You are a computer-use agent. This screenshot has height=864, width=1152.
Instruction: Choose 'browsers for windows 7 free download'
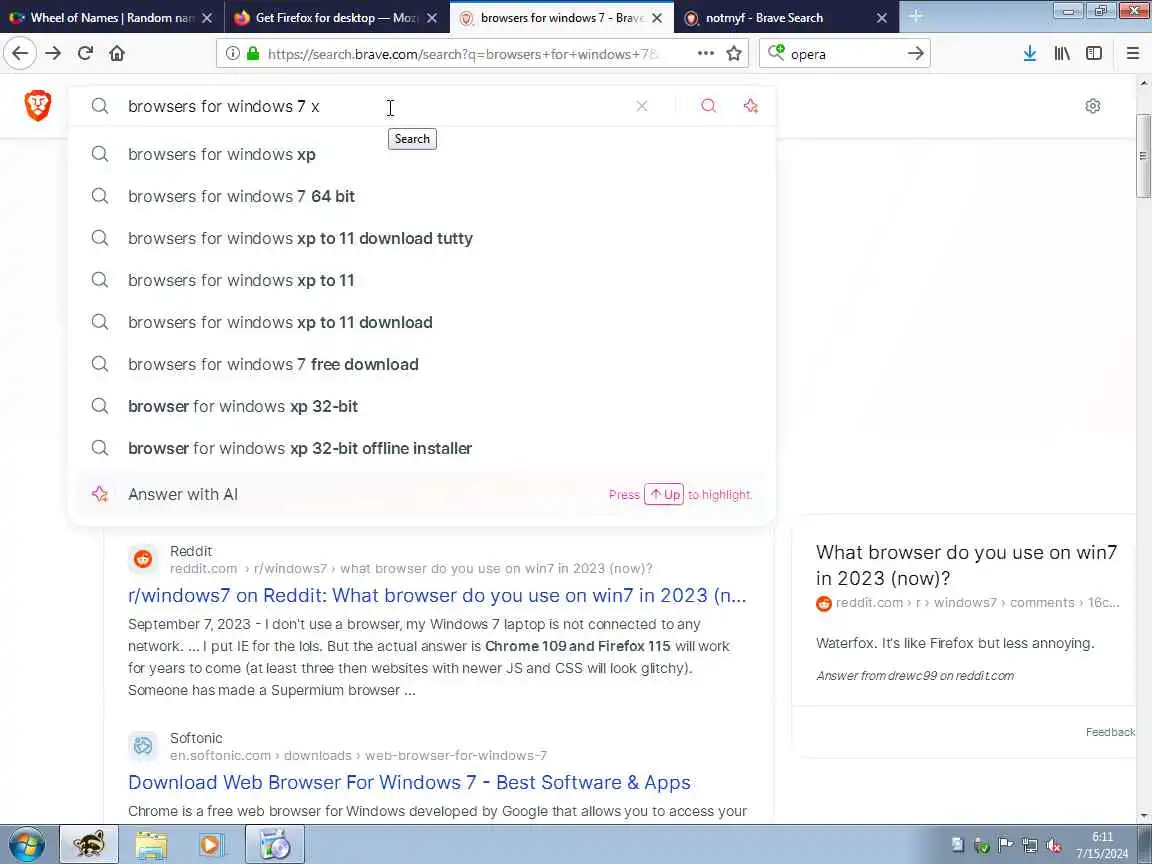tap(422, 364)
